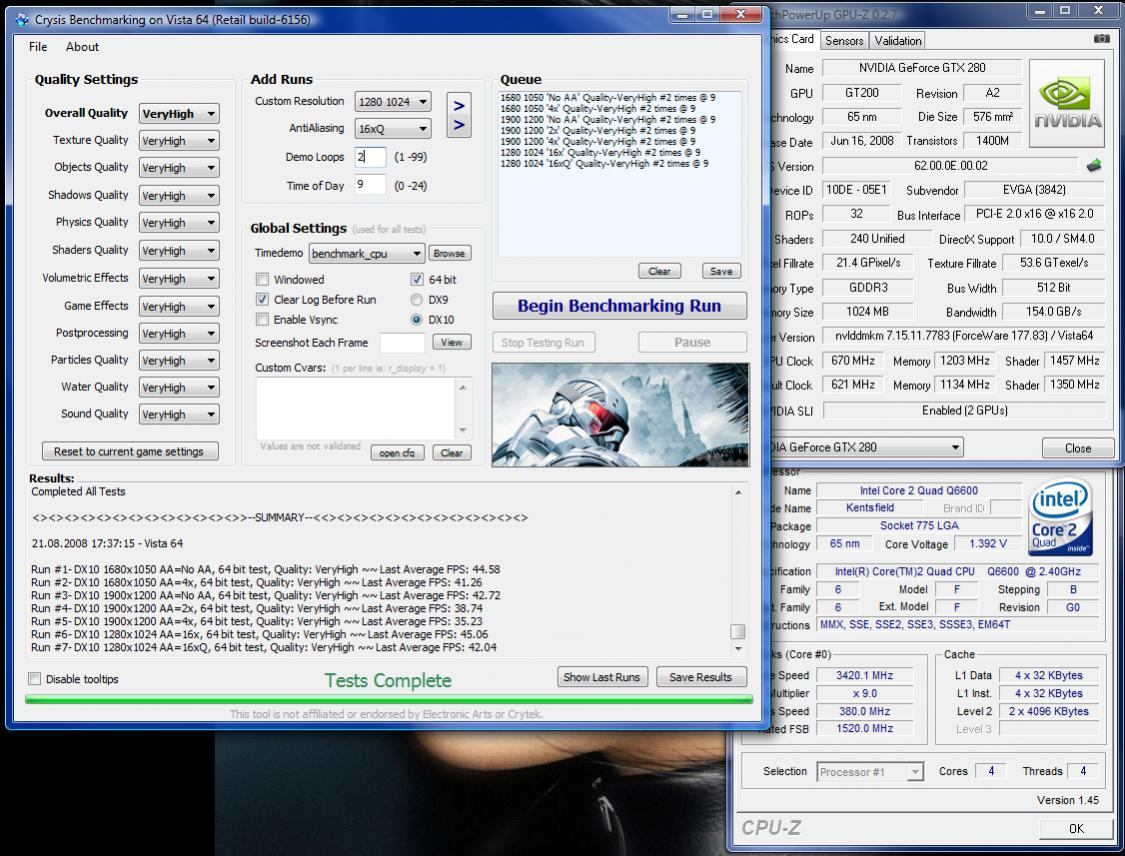
Task: Click the Crysis nanosuit artwork image
Action: coord(620,415)
